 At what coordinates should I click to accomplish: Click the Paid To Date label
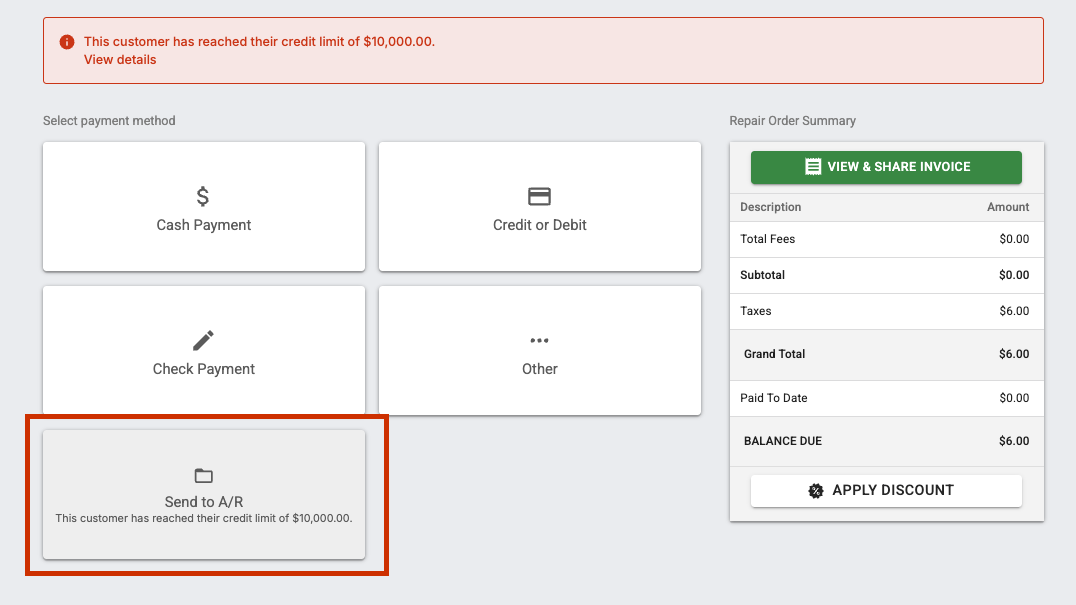[x=773, y=399]
